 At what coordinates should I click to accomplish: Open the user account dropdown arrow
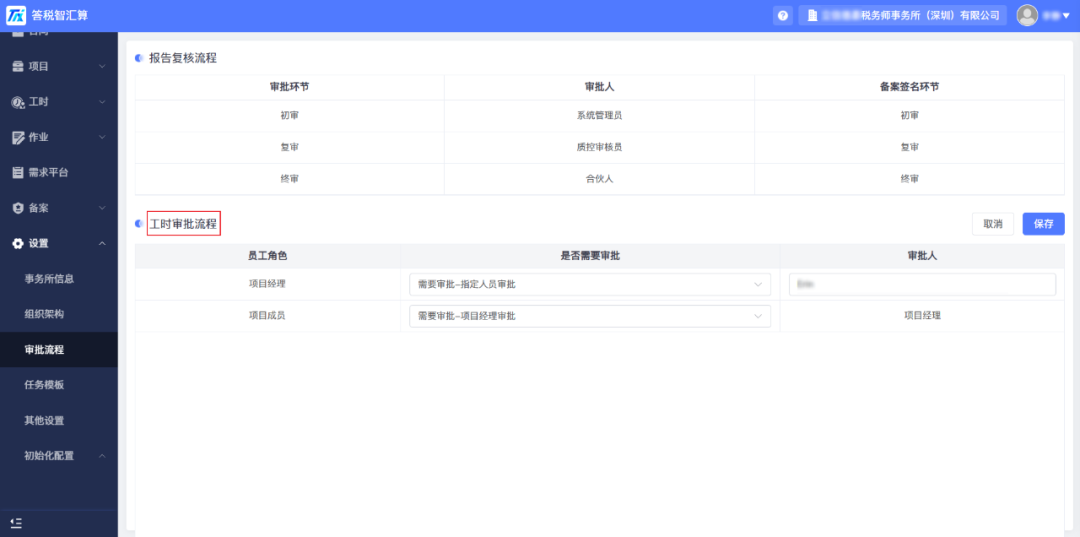(x=1067, y=15)
